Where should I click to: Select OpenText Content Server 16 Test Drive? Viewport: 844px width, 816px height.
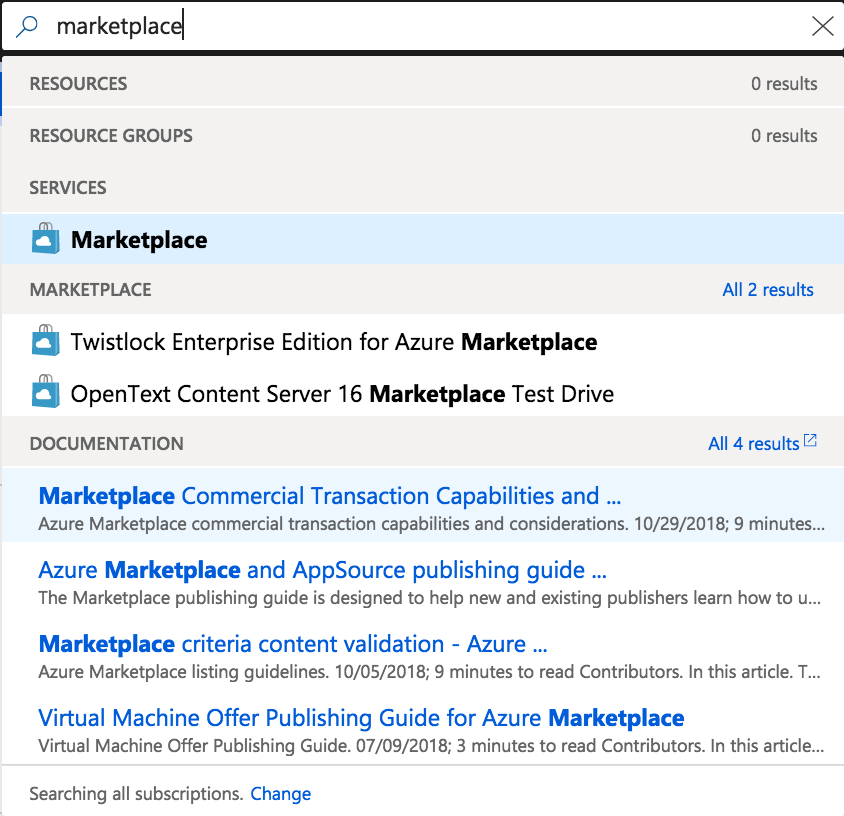point(342,394)
